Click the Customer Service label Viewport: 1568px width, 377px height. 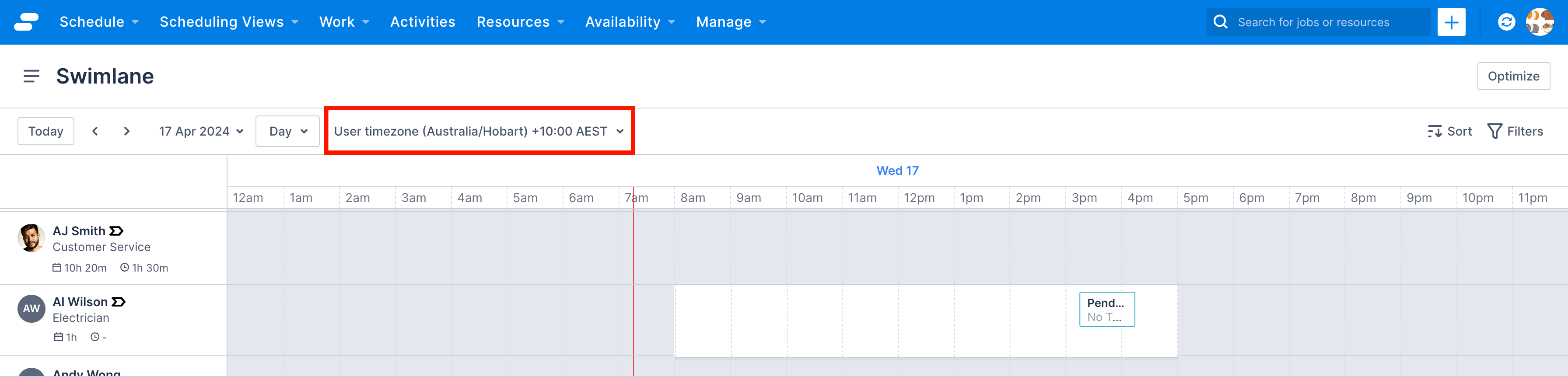101,247
